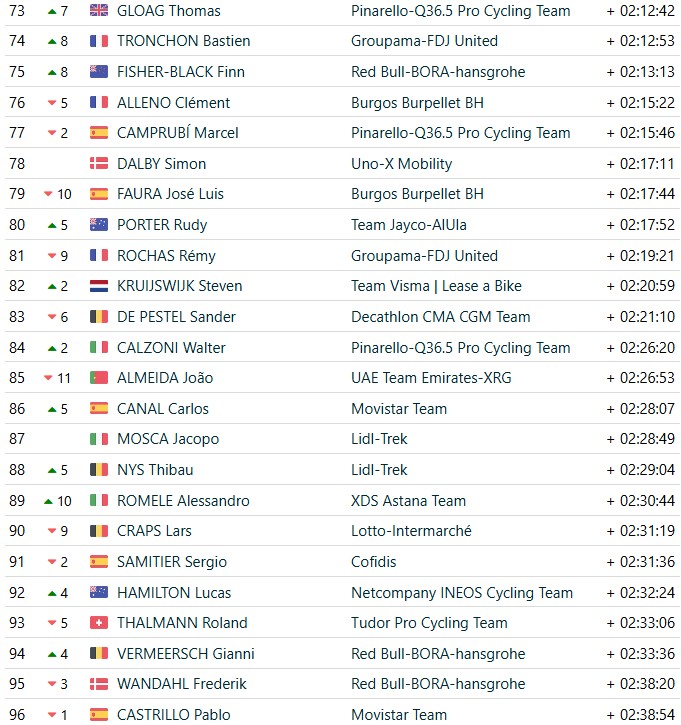Open rider FAURA José Luis
681x725 pixels.
coord(170,194)
